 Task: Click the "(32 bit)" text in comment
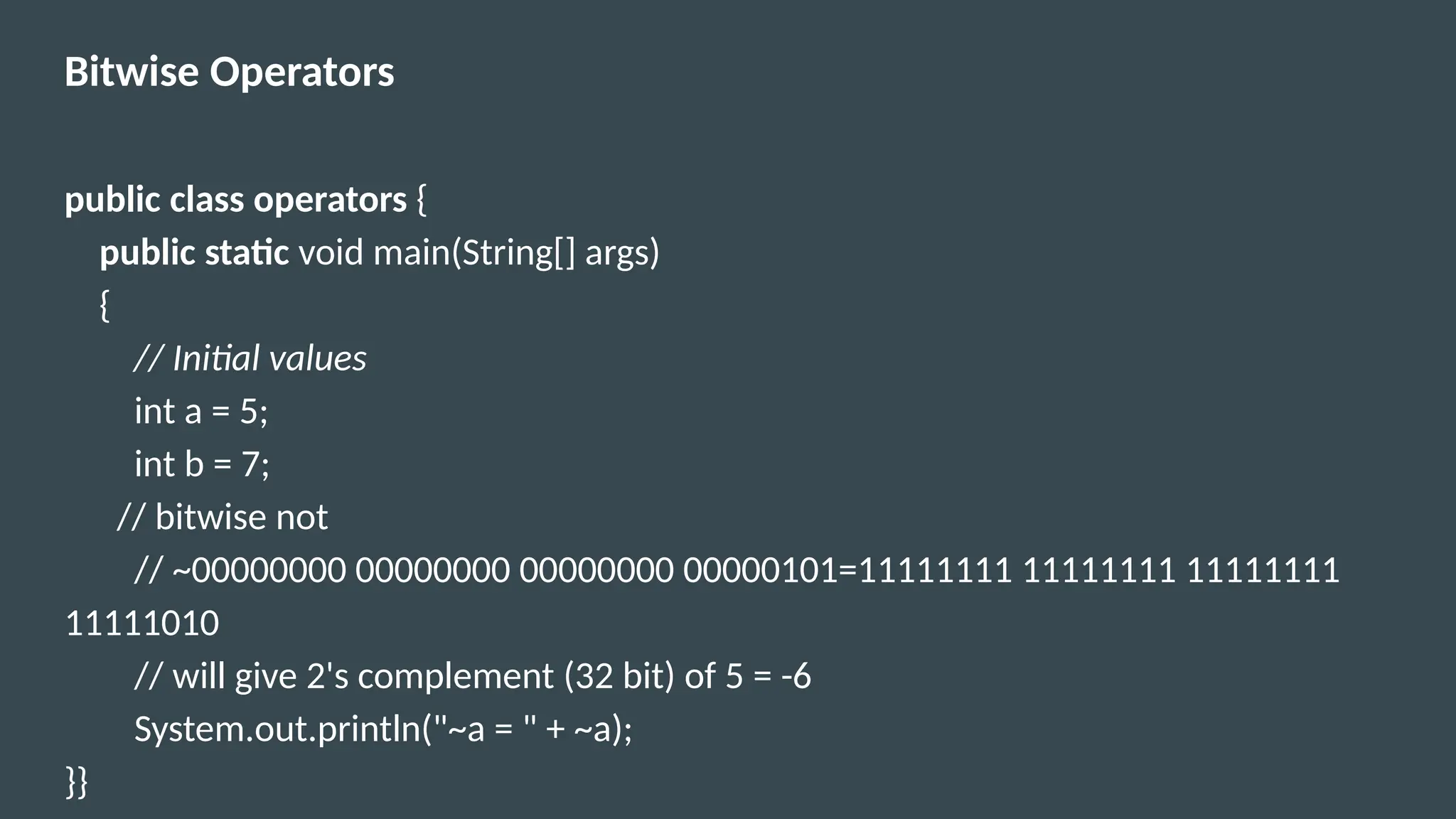[619, 676]
